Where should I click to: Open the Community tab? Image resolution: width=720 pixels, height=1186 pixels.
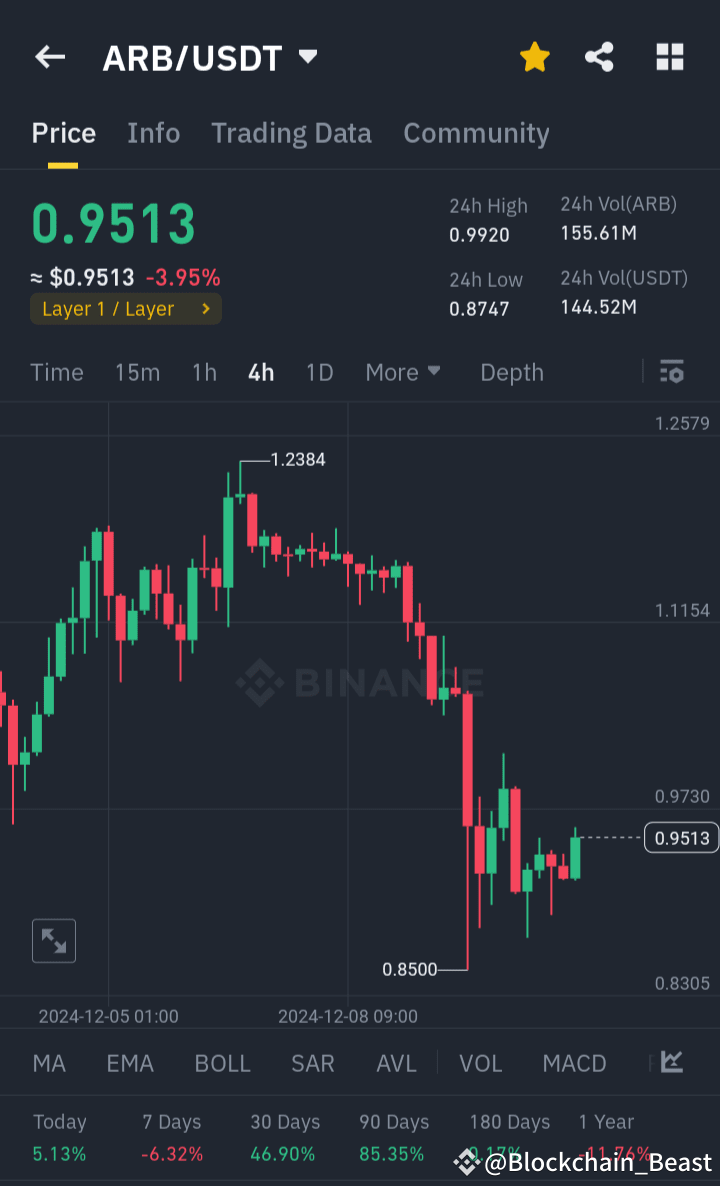[x=476, y=133]
